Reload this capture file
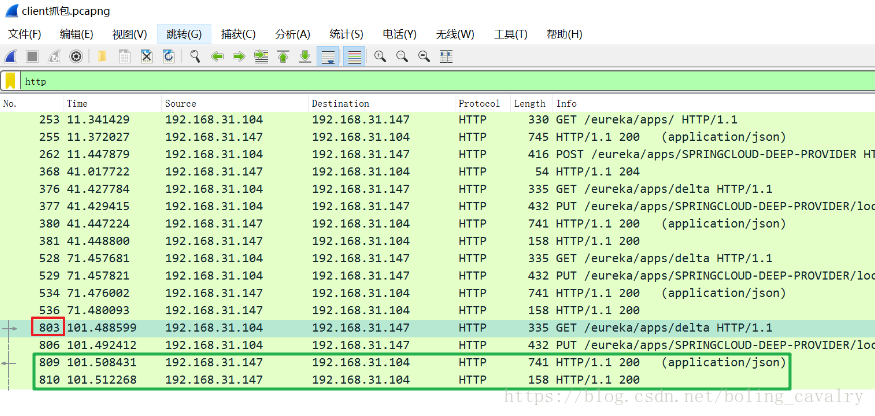The height and width of the screenshot is (416, 875). coord(168,56)
